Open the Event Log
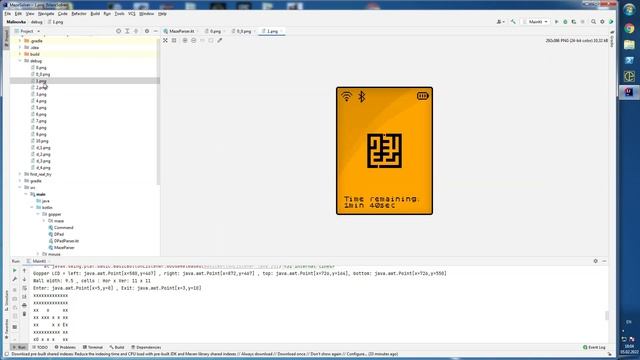This screenshot has height=360, width=640. point(595,347)
